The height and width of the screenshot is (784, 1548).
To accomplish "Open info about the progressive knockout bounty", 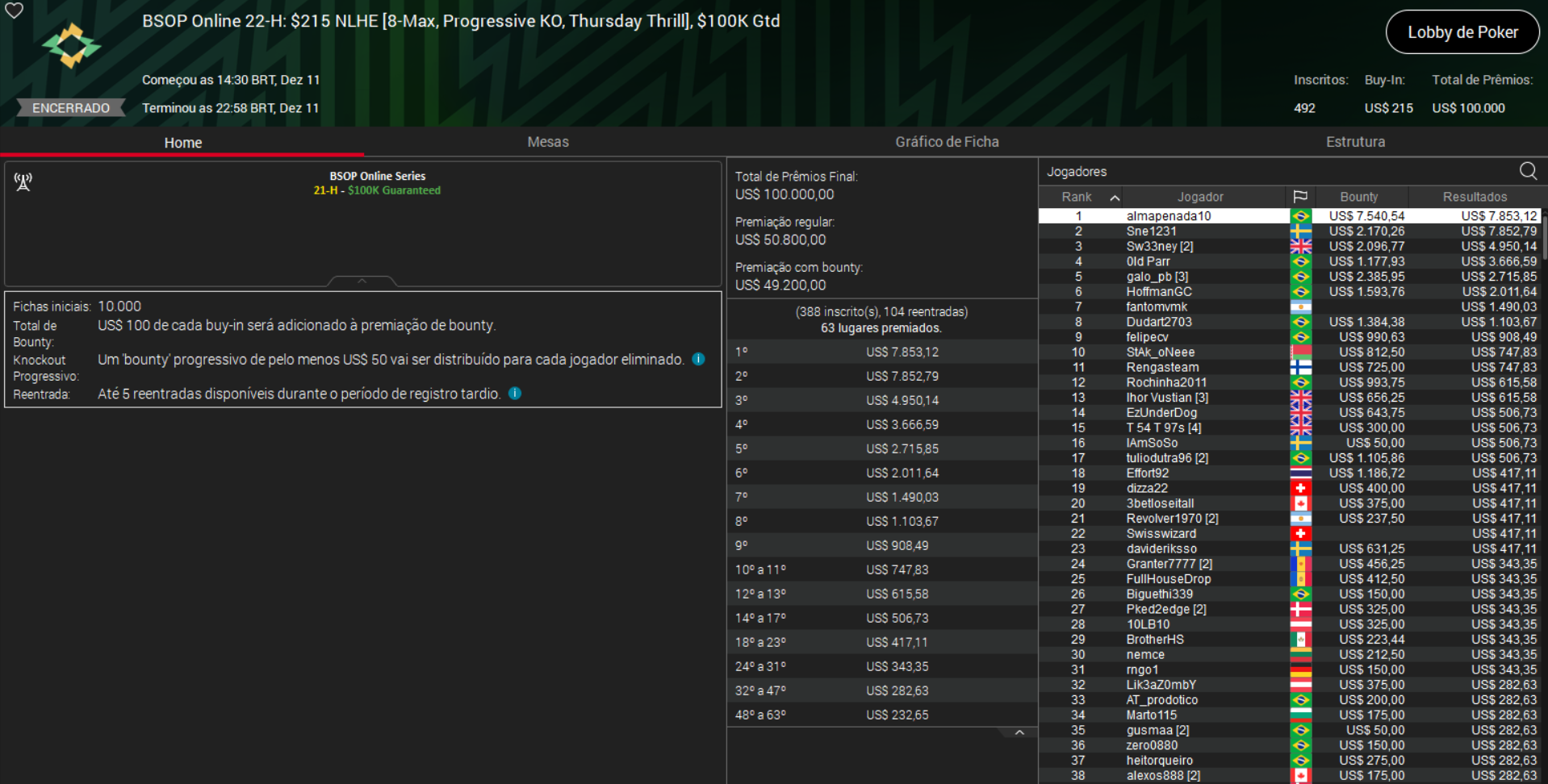I will (697, 359).
